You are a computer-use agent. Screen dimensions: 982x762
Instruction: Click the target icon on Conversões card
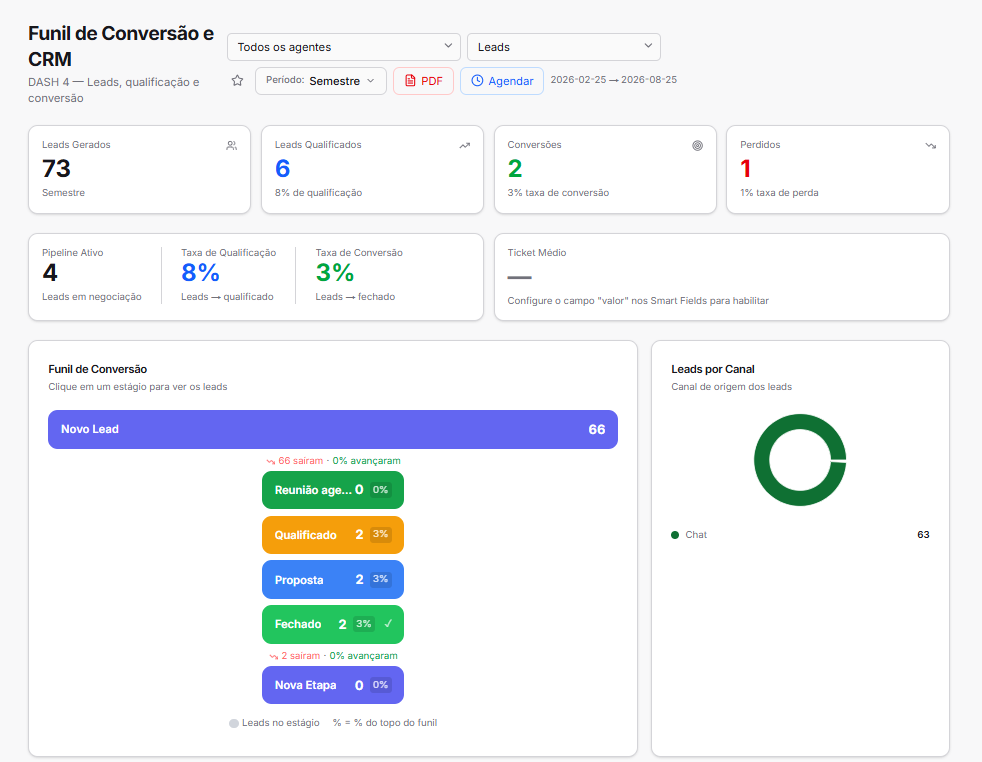(698, 145)
